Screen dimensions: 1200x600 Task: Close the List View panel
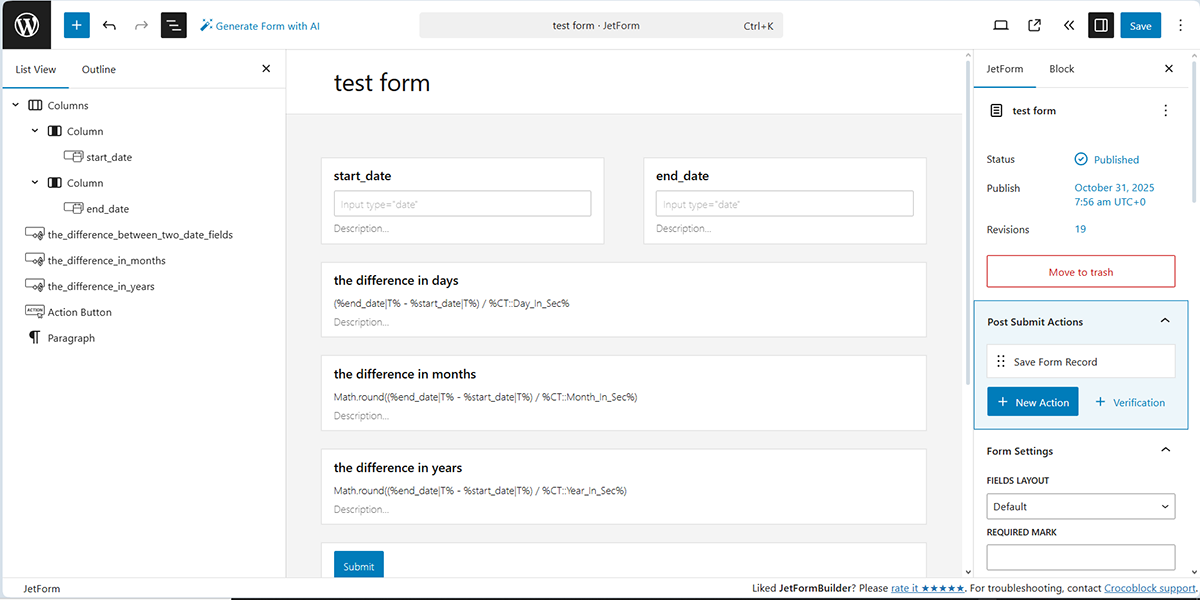pos(266,69)
